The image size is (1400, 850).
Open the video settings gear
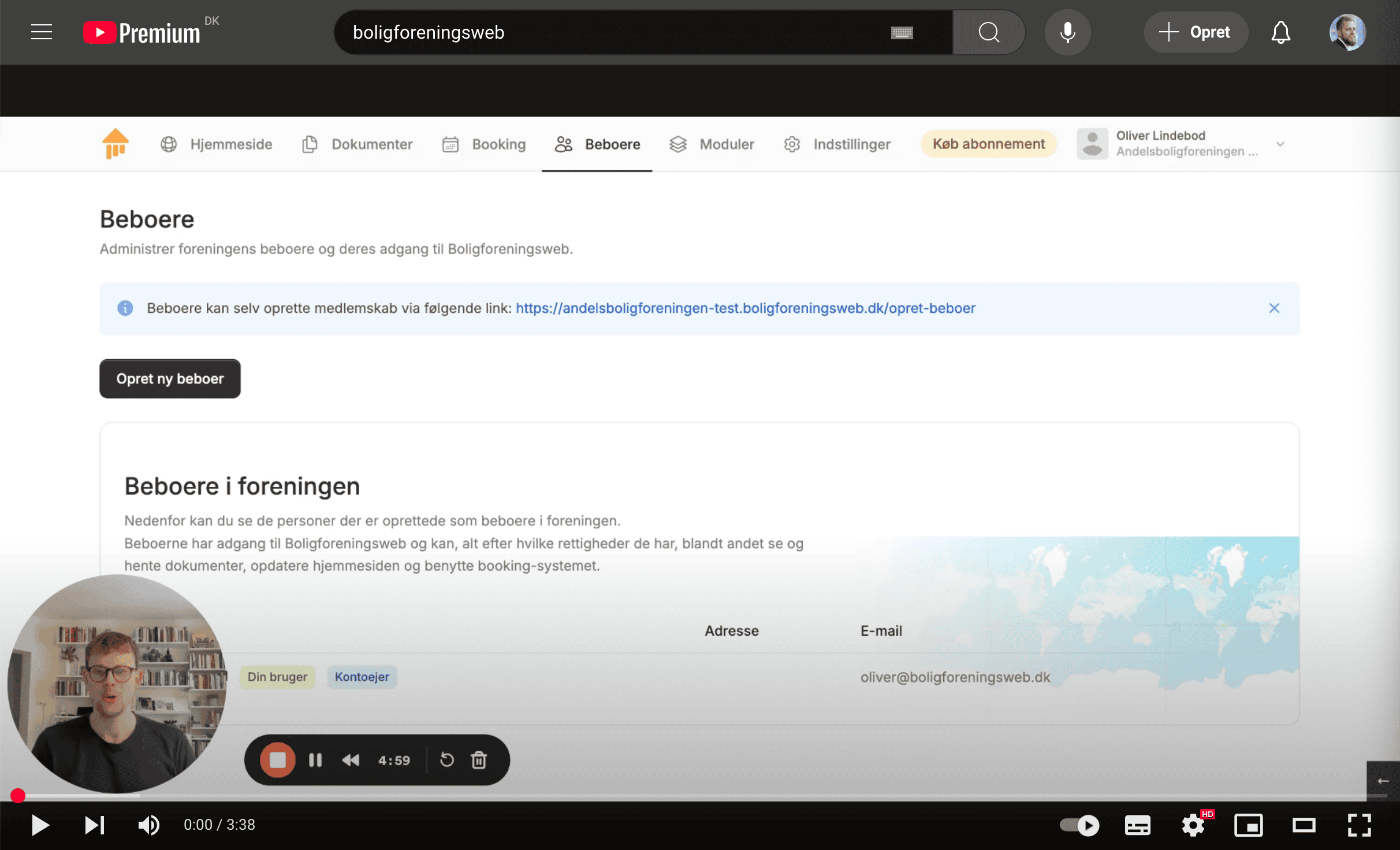[1193, 825]
